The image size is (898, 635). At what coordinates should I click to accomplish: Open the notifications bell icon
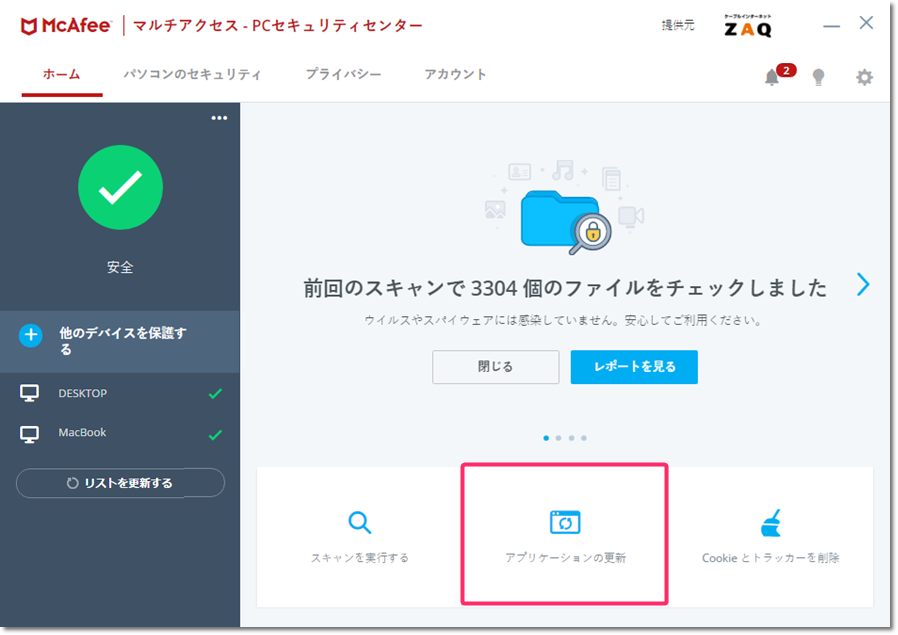click(771, 77)
